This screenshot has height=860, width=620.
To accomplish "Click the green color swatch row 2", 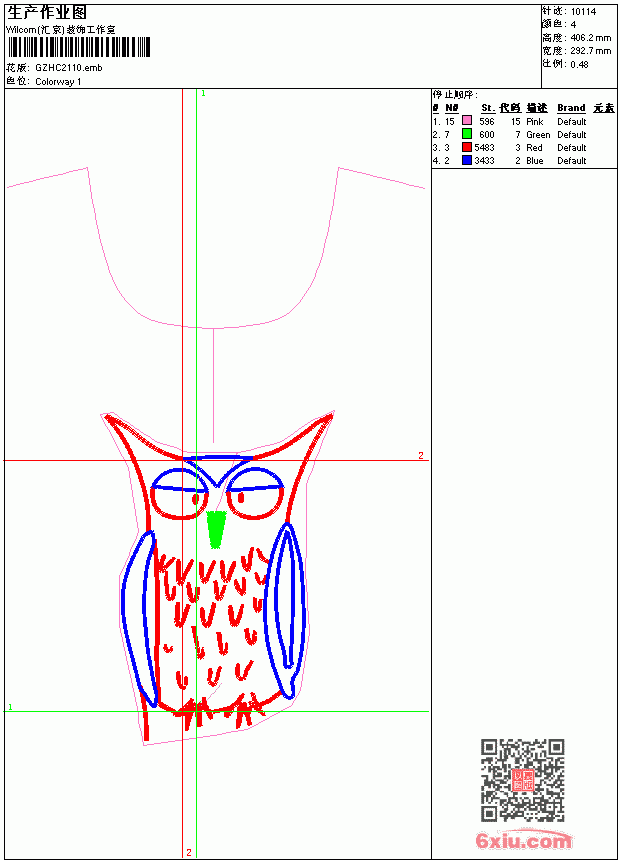I will [x=467, y=134].
